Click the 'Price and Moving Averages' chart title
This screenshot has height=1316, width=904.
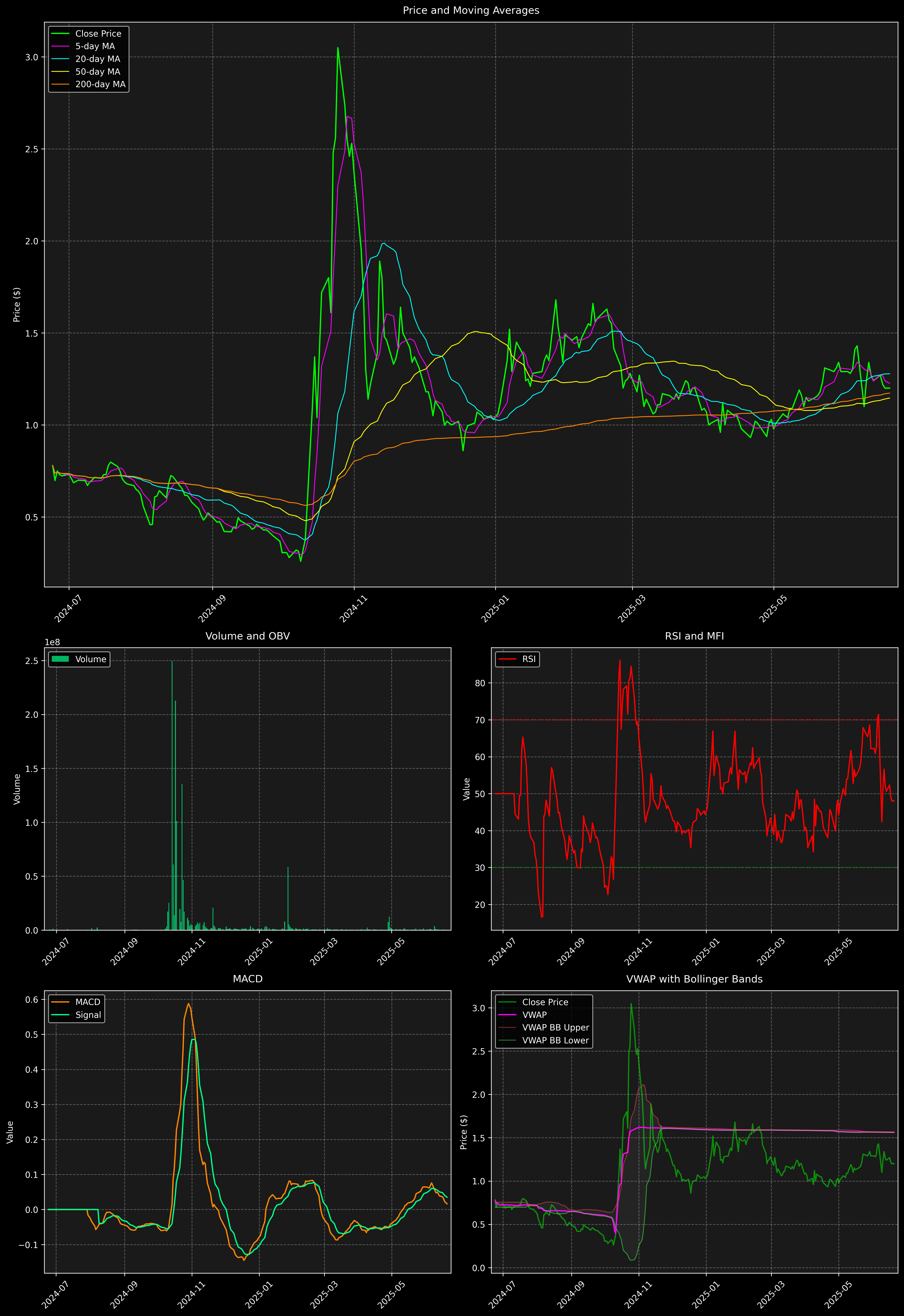(x=471, y=10)
